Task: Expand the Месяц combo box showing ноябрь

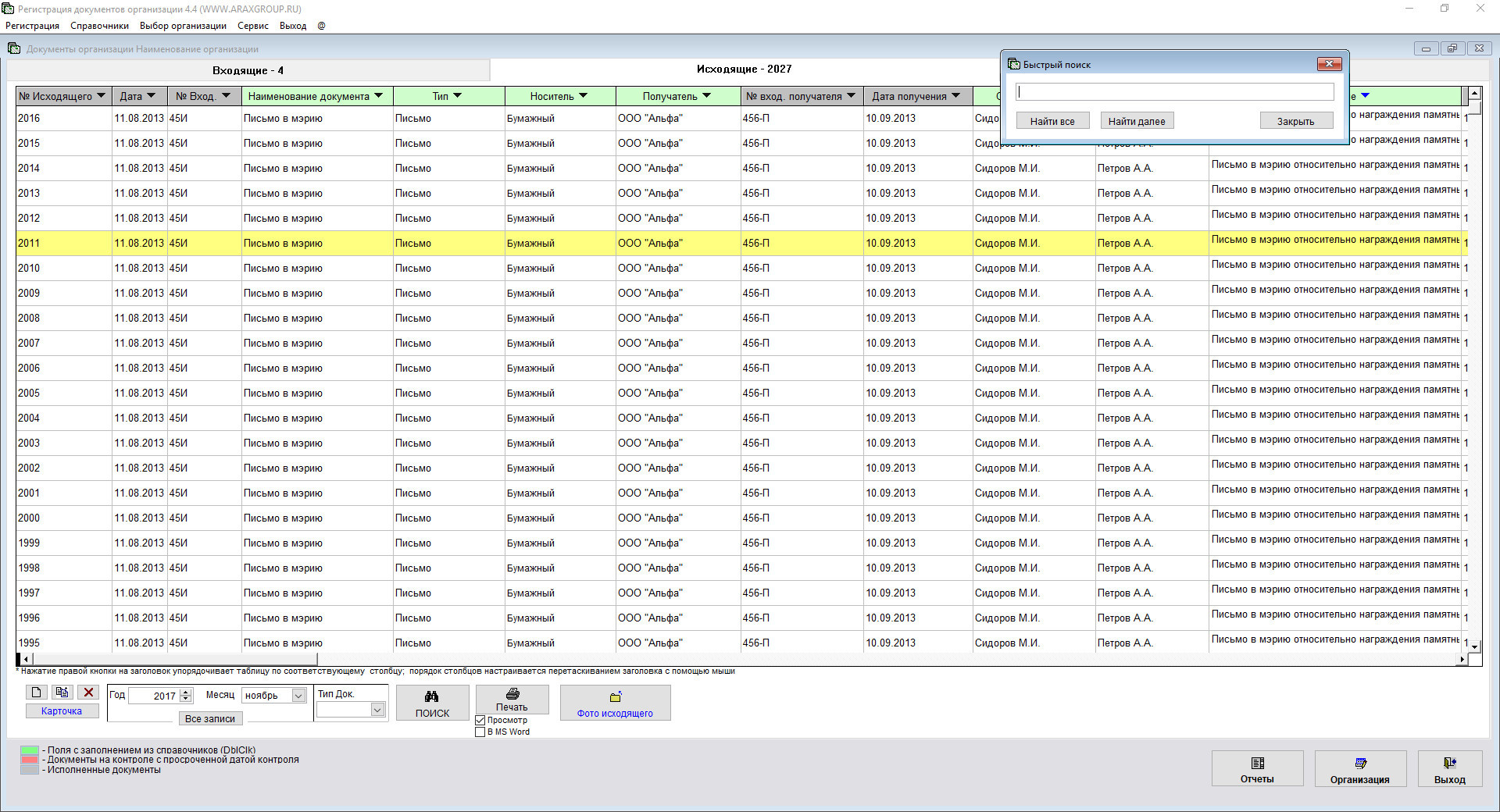Action: [x=298, y=696]
